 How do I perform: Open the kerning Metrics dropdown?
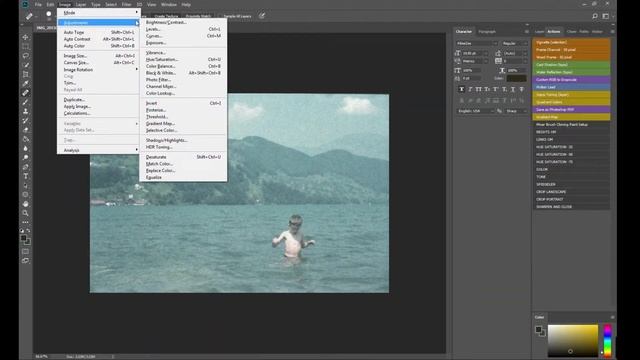click(x=475, y=61)
